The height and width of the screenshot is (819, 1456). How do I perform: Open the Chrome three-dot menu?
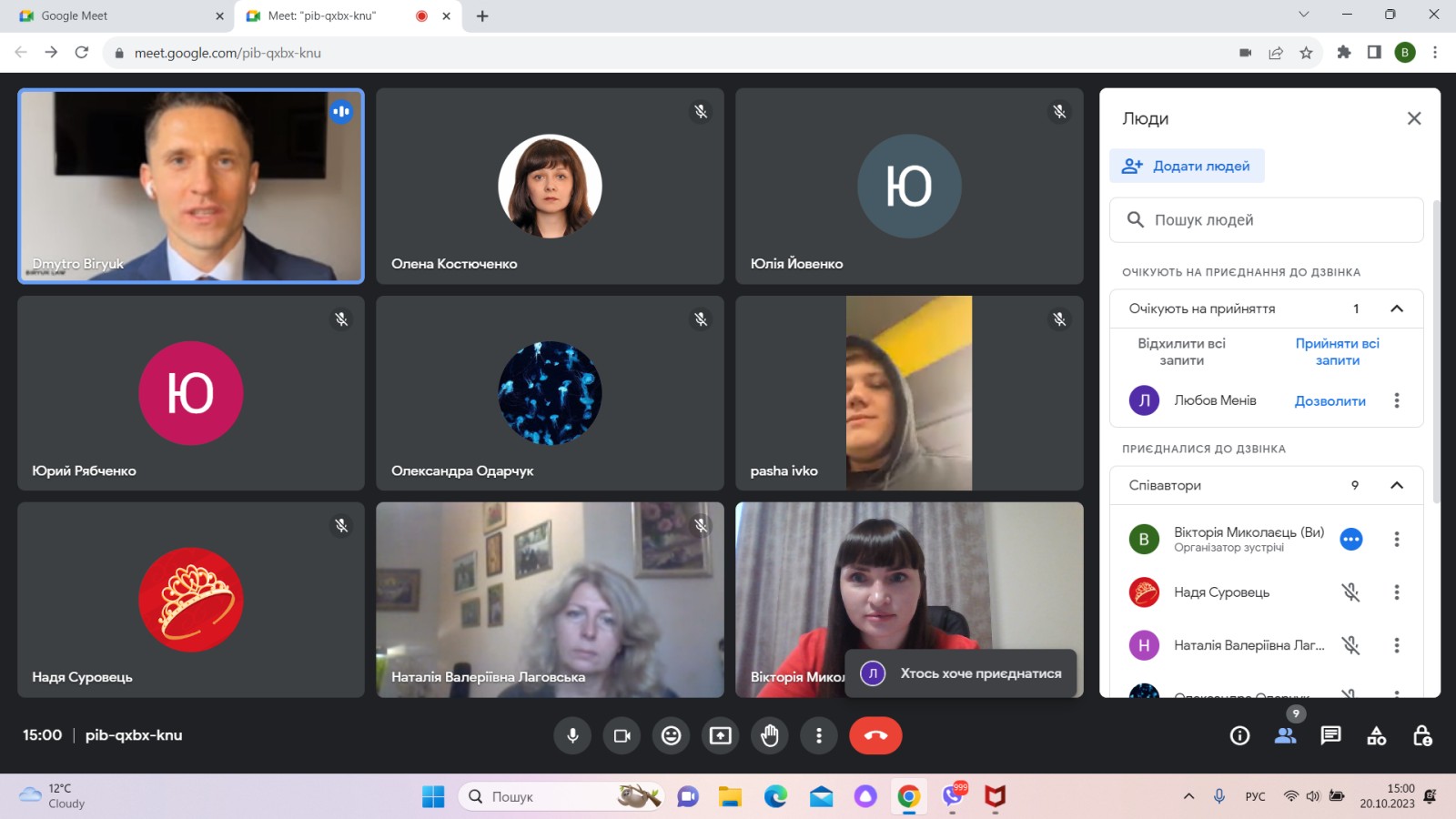point(1435,53)
